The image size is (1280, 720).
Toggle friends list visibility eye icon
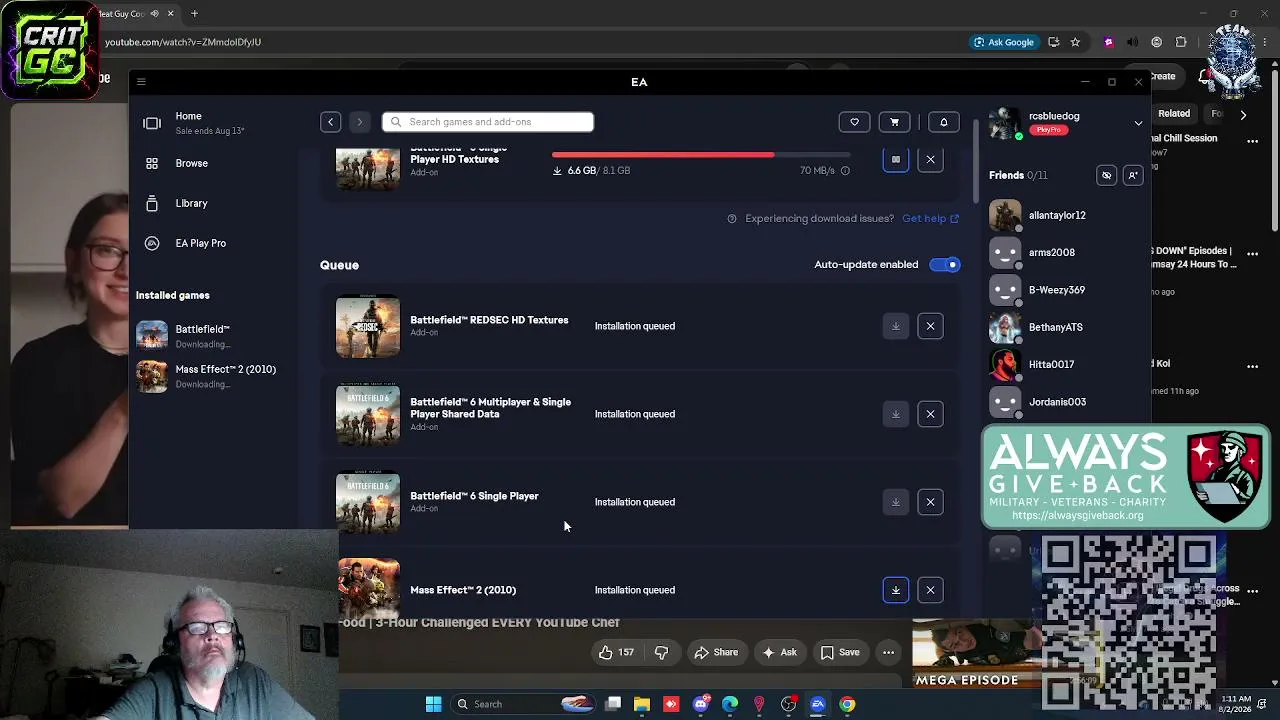1106,176
